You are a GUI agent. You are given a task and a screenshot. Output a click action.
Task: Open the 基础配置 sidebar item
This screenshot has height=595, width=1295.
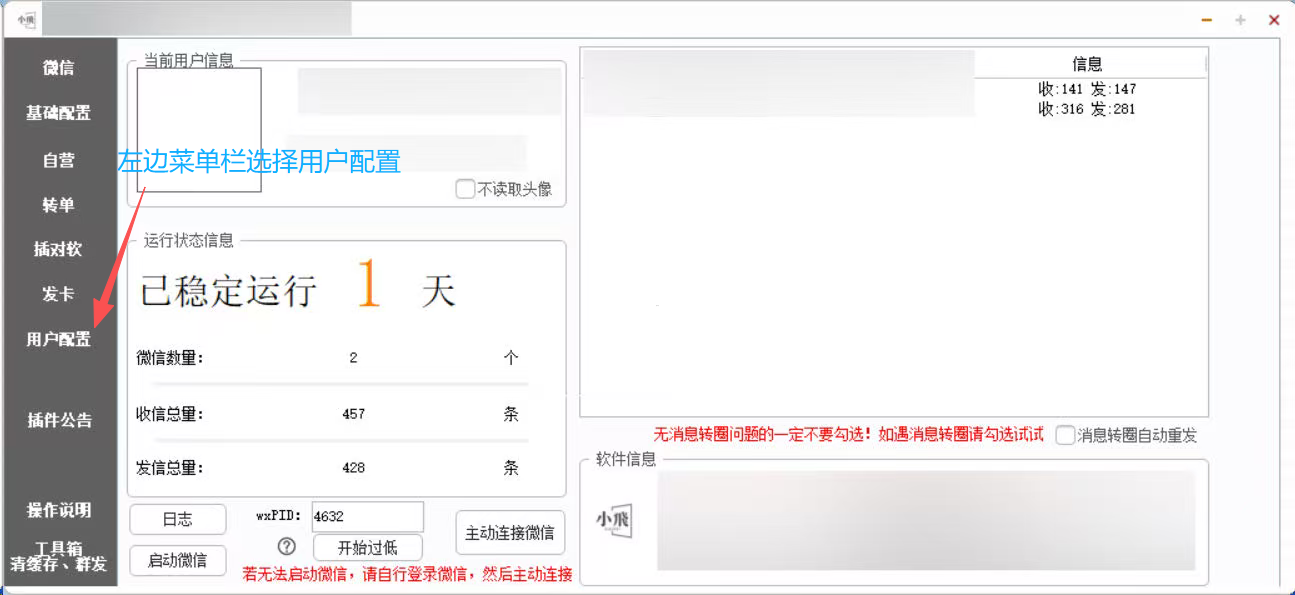pos(59,113)
